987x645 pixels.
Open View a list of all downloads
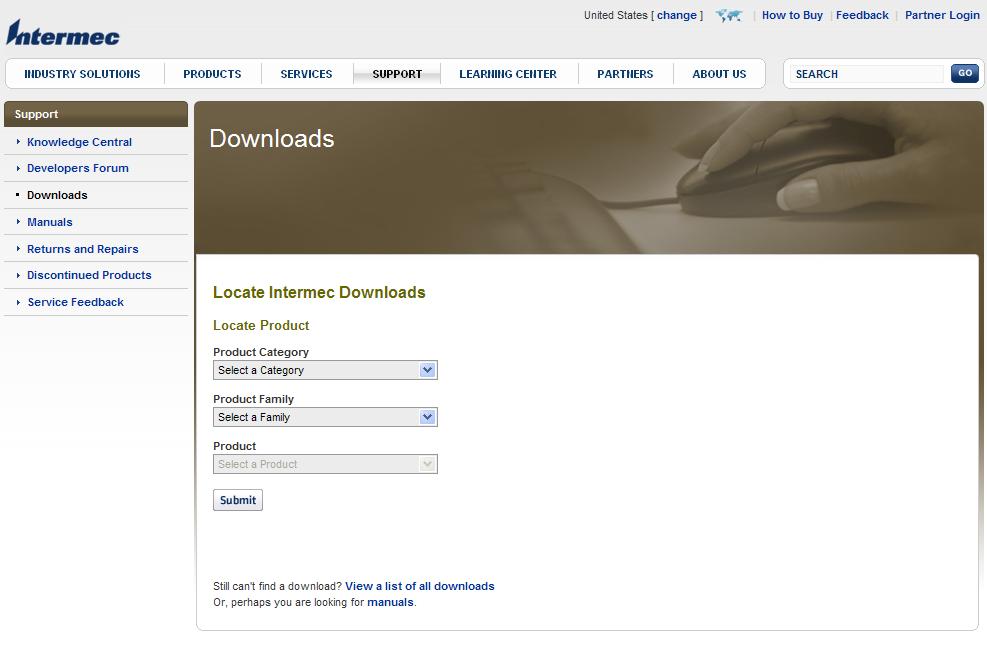point(420,586)
